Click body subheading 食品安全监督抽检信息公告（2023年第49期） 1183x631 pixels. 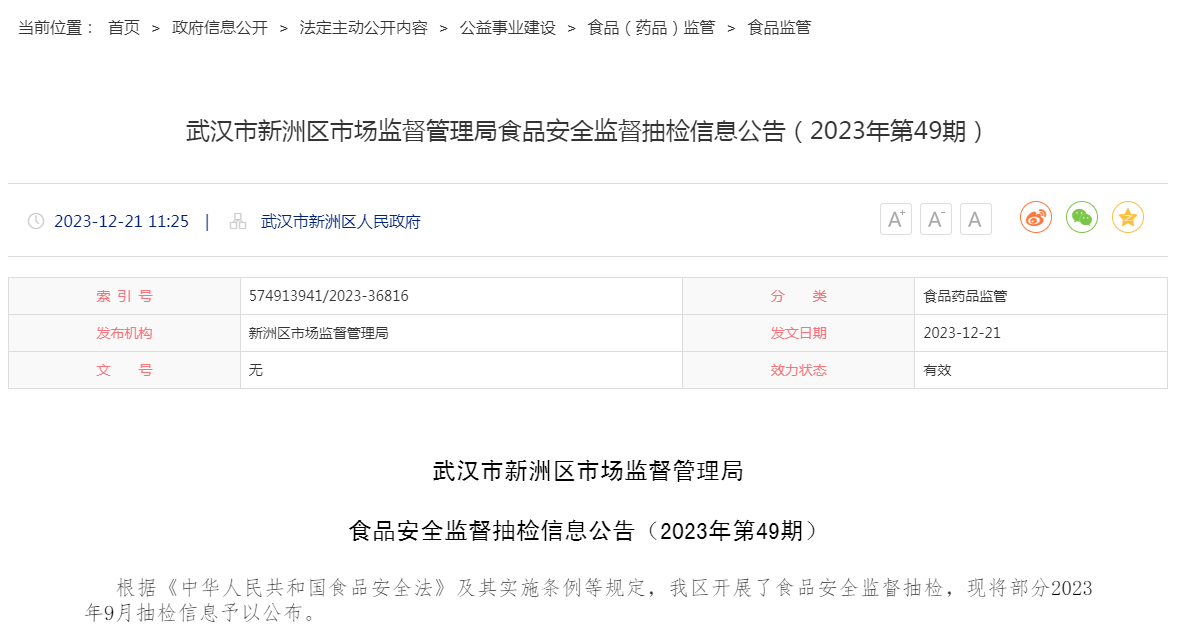585,531
